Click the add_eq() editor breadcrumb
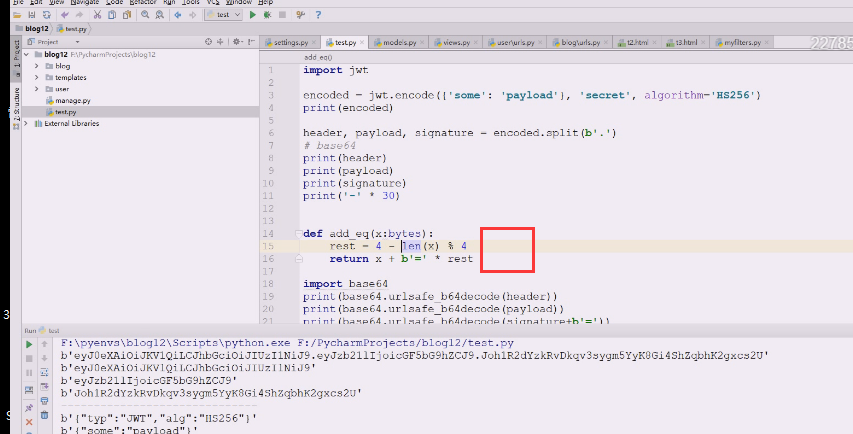 (318, 57)
